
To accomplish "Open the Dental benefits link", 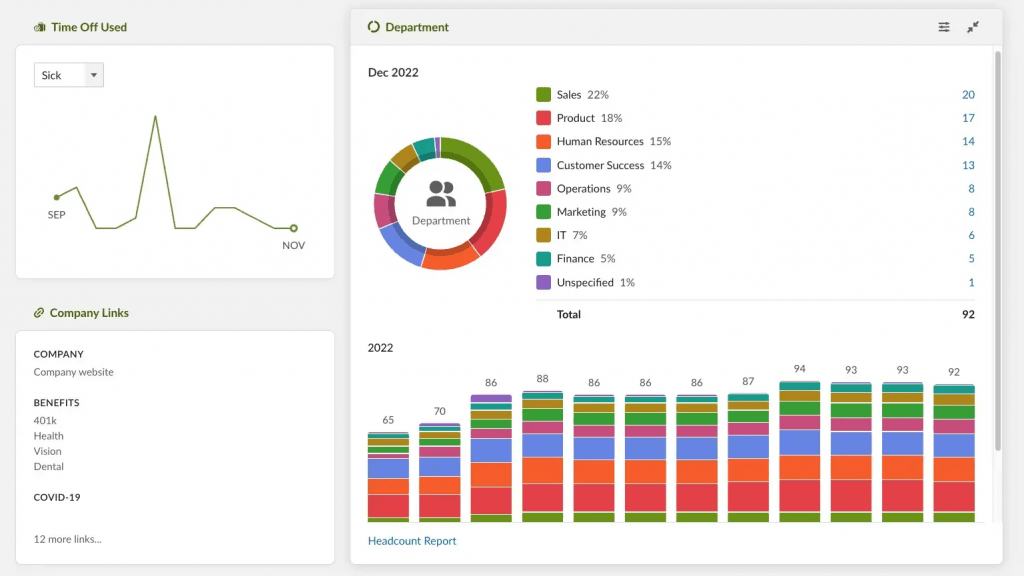I will pyautogui.click(x=47, y=466).
